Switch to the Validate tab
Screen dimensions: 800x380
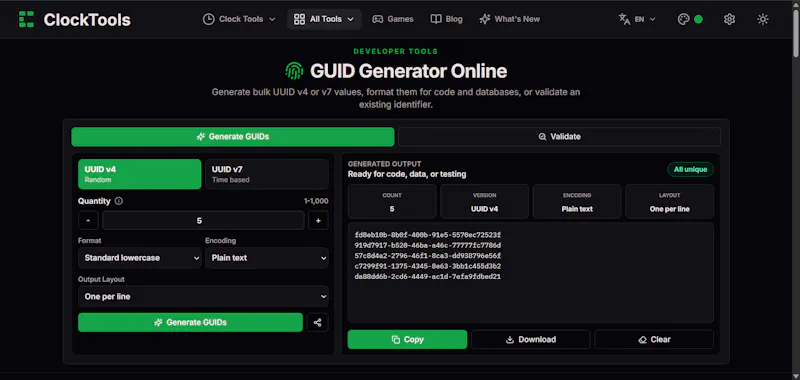tap(559, 137)
